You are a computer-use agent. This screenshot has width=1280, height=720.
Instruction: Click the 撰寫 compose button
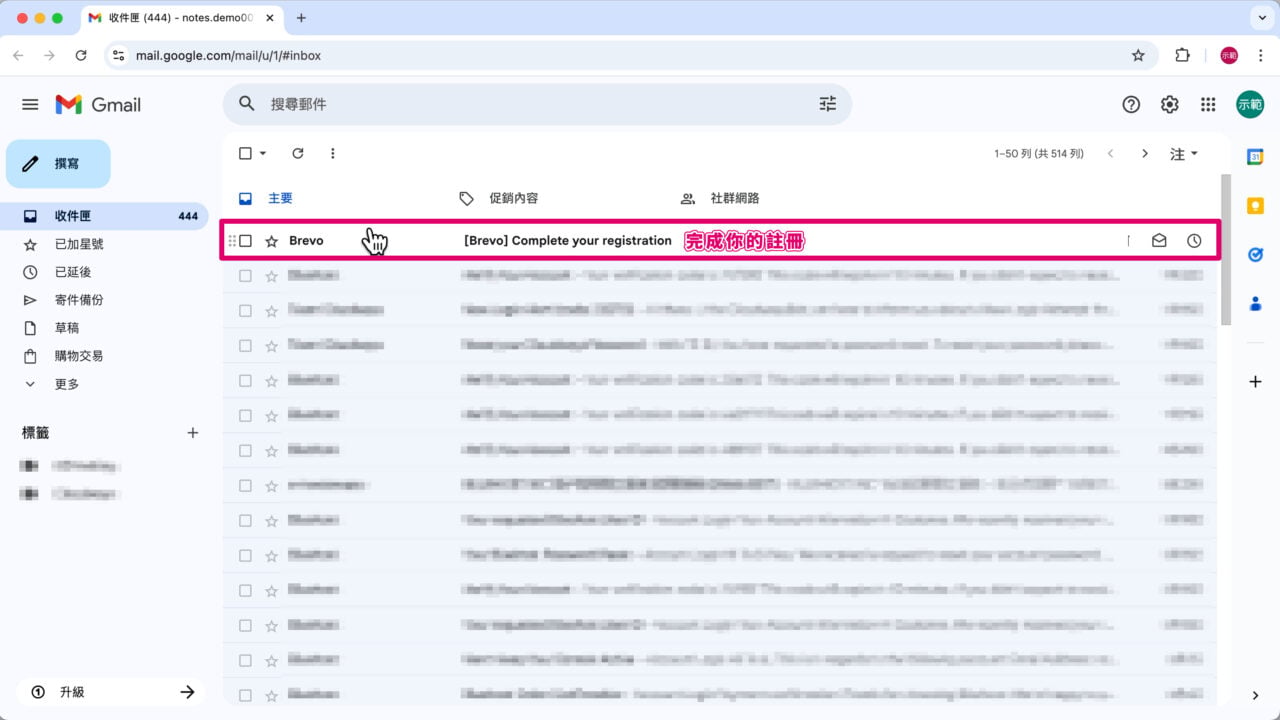[x=58, y=163]
